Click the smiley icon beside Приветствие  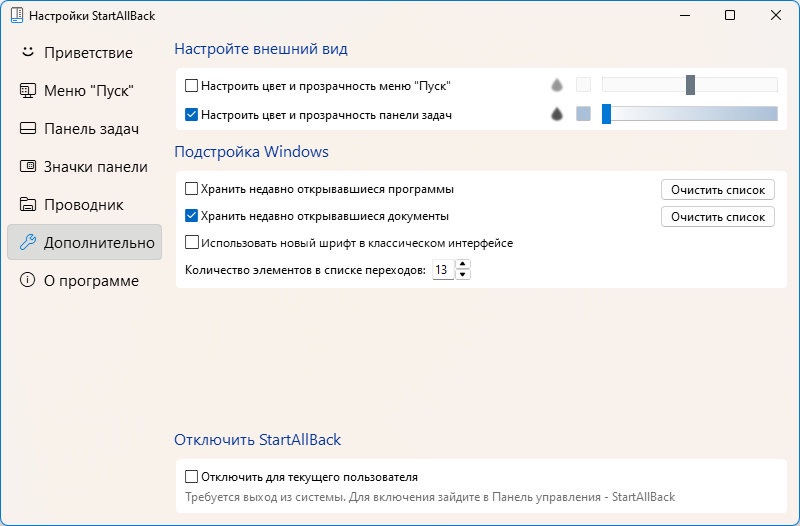28,52
